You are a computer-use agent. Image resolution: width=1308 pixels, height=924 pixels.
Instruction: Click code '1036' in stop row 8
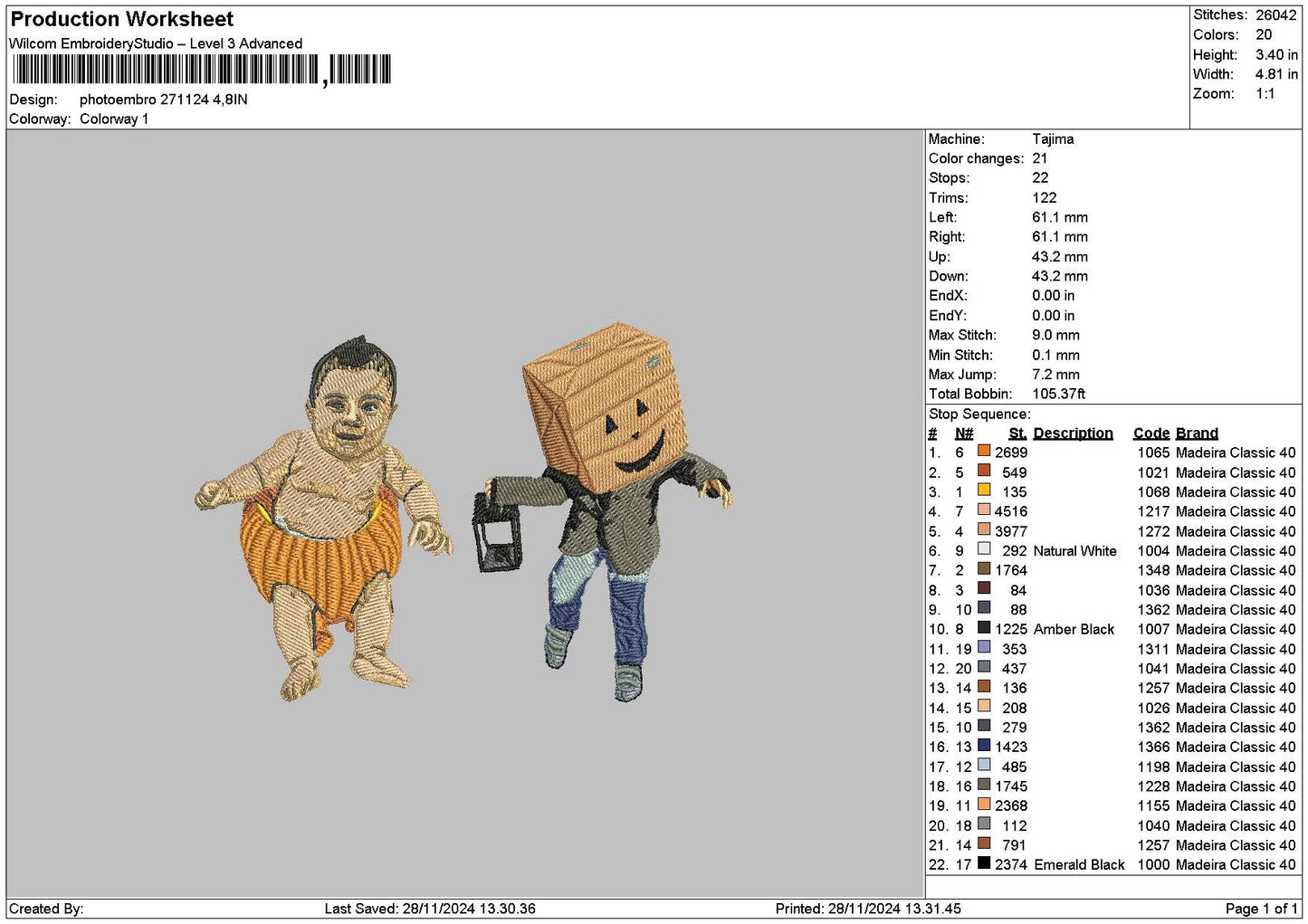click(x=1153, y=590)
